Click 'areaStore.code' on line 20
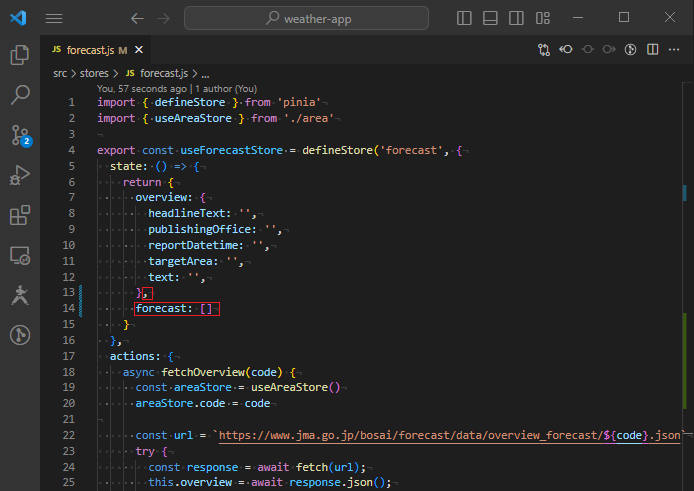This screenshot has width=694, height=491. pos(180,403)
